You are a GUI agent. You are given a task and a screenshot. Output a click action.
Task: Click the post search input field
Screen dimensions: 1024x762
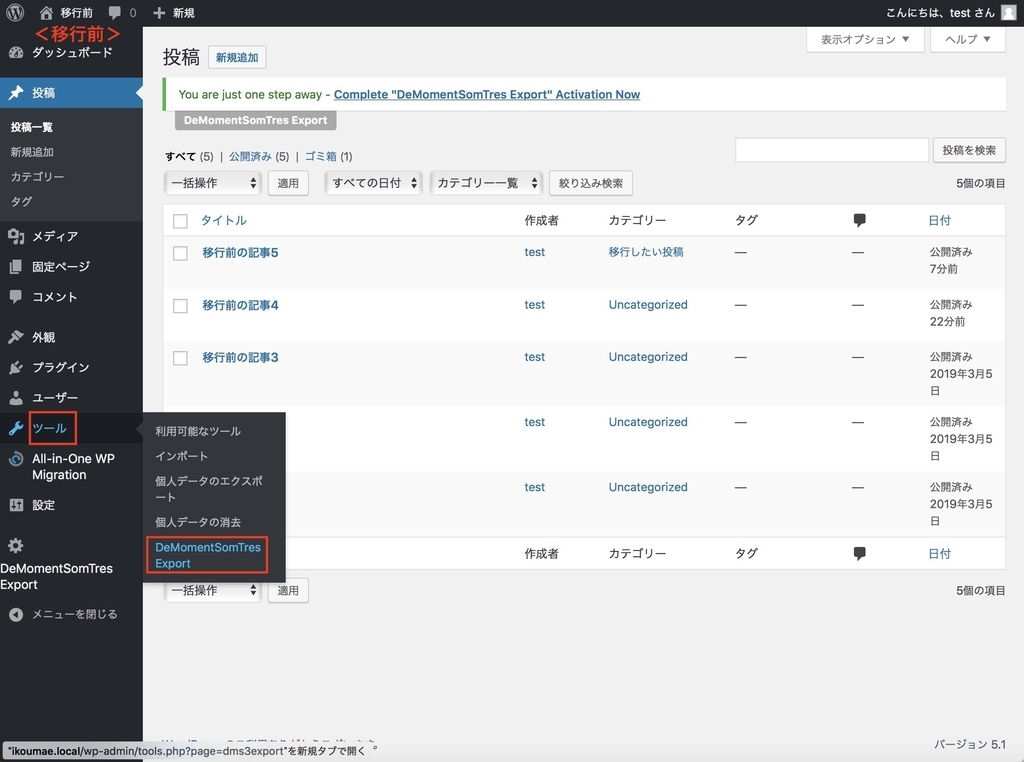pos(831,150)
